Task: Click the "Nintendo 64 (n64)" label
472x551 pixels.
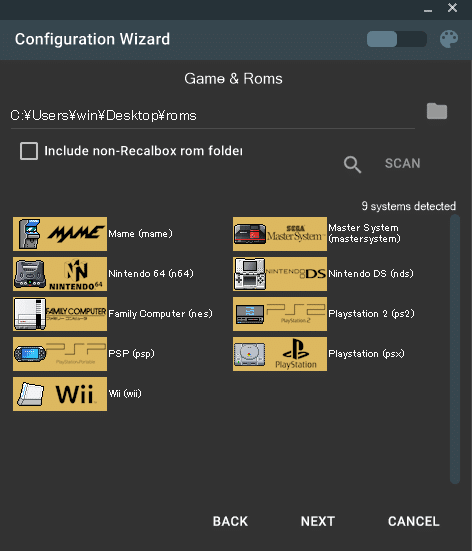Action: [151, 274]
